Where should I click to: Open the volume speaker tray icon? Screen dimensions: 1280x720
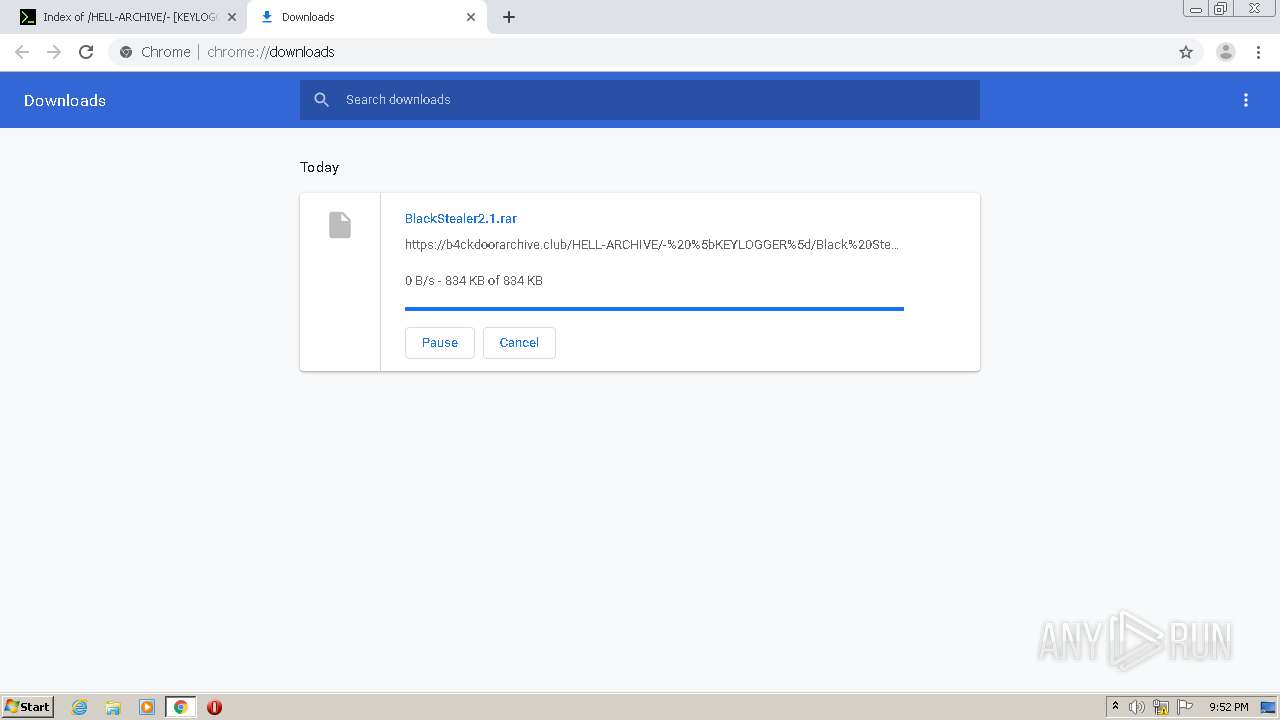1137,707
